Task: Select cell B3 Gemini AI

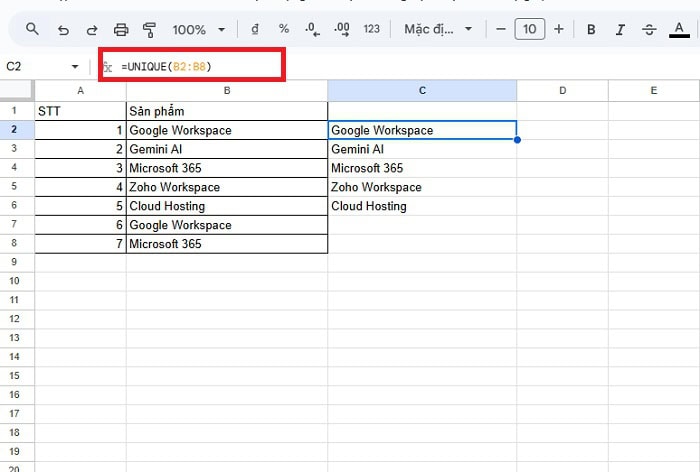Action: (227, 149)
